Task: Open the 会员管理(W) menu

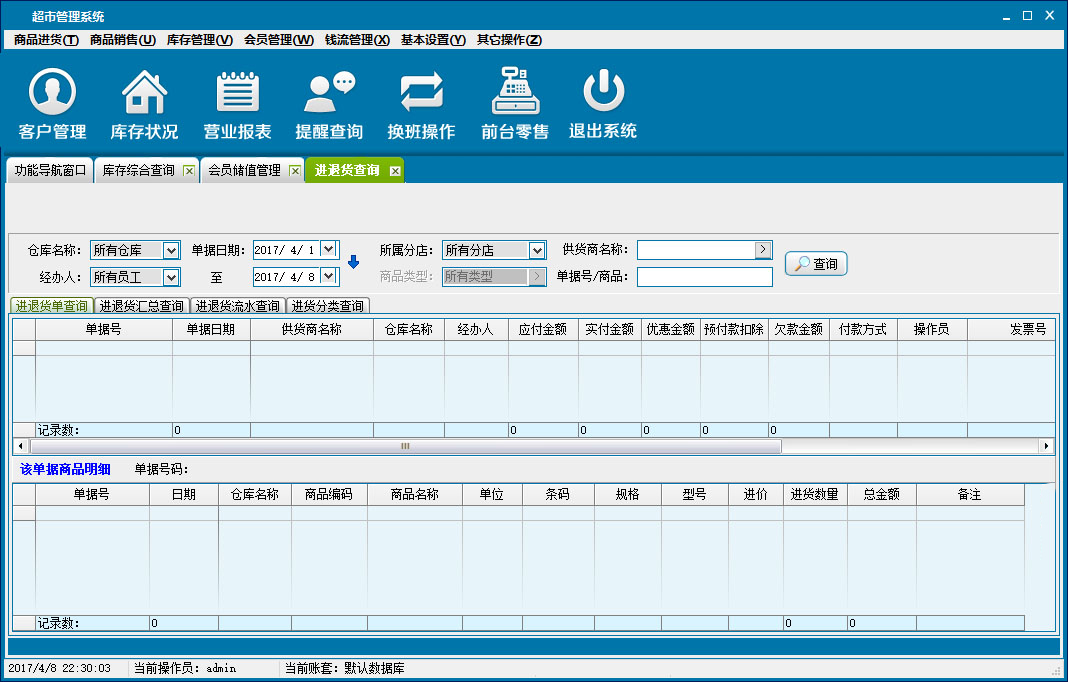Action: 279,40
